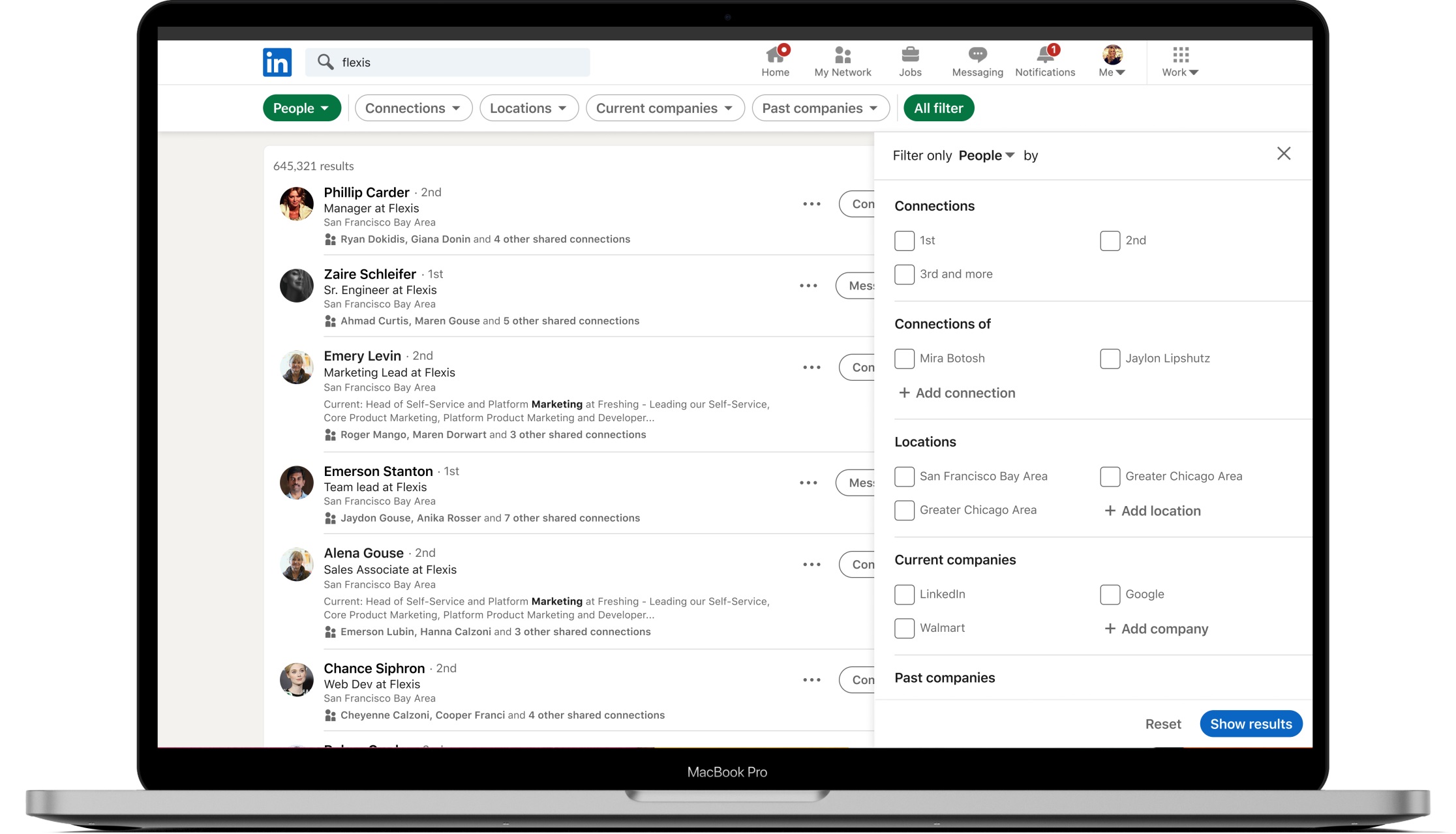Click shared connections icon under Alena Gouse
Screen dimensions: 1456x834
tap(330, 633)
